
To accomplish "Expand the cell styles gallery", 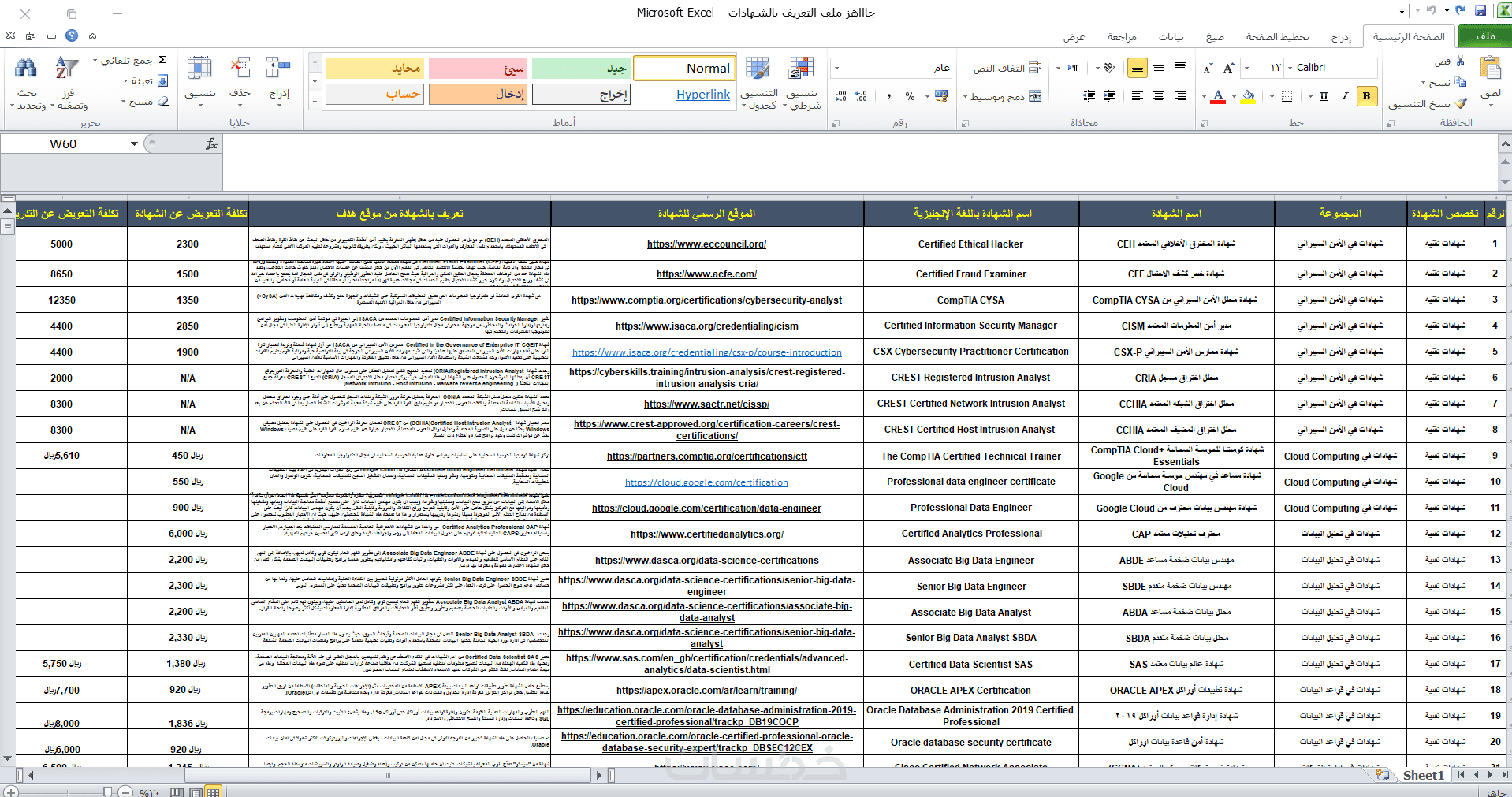I will coord(315,101).
